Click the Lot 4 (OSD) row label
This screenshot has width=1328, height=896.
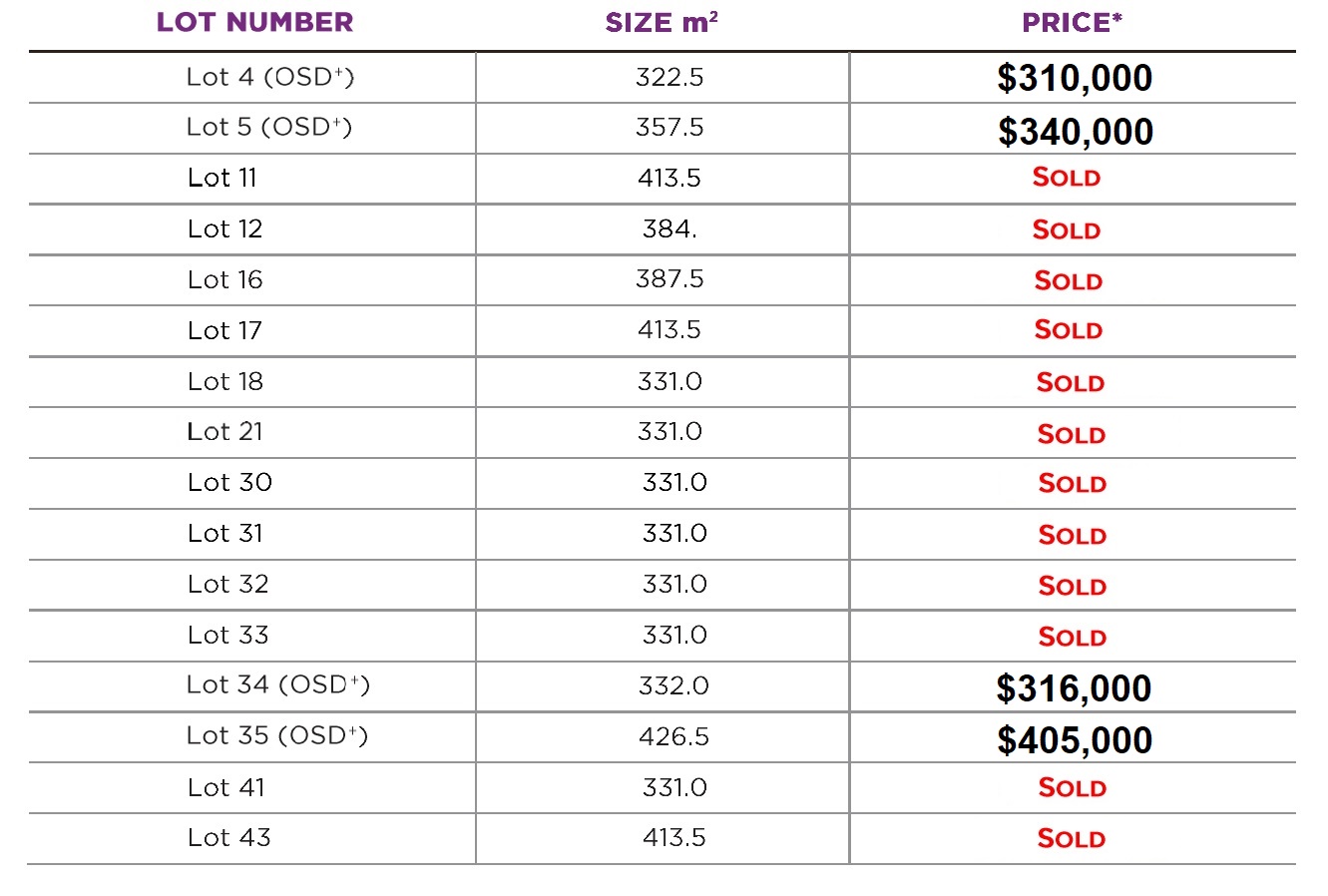(269, 77)
